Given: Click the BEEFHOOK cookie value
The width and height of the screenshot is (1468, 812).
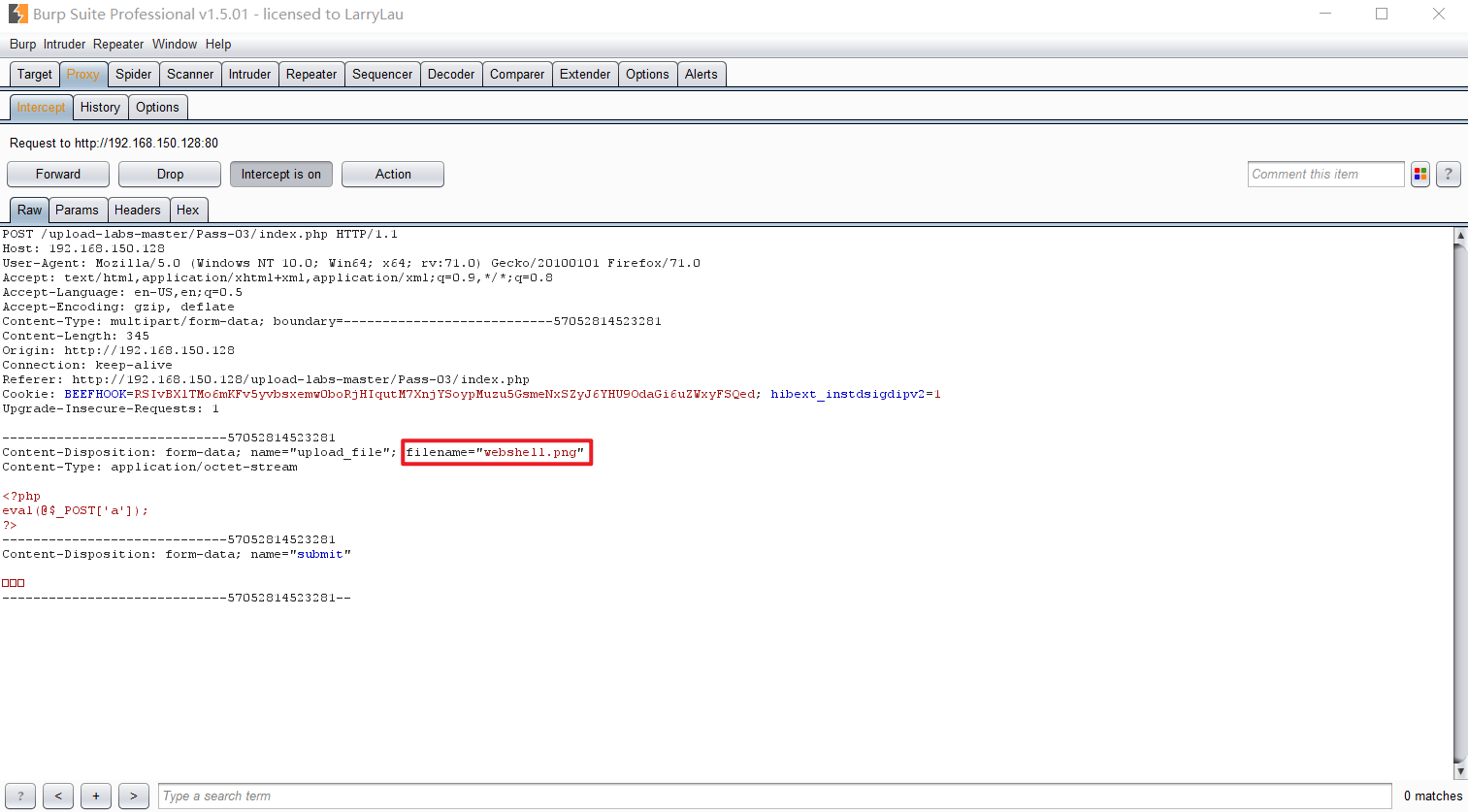Looking at the screenshot, I should point(445,394).
